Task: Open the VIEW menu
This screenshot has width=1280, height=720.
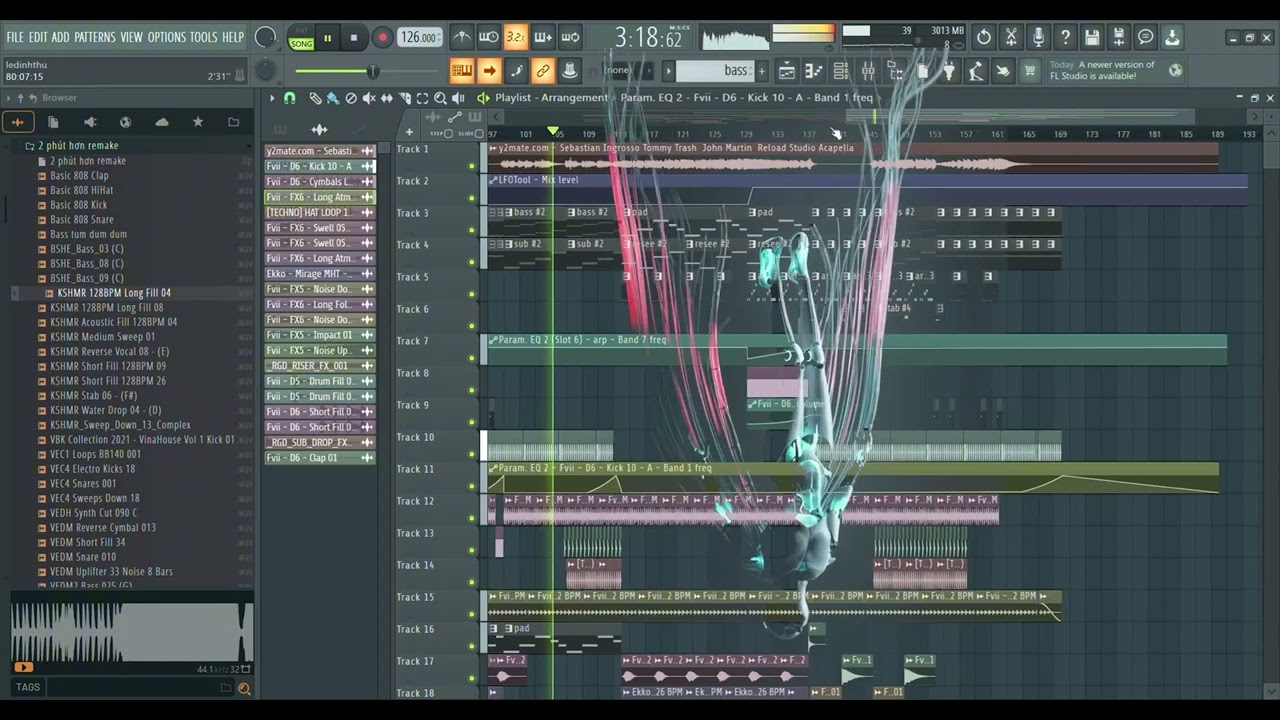Action: (132, 37)
